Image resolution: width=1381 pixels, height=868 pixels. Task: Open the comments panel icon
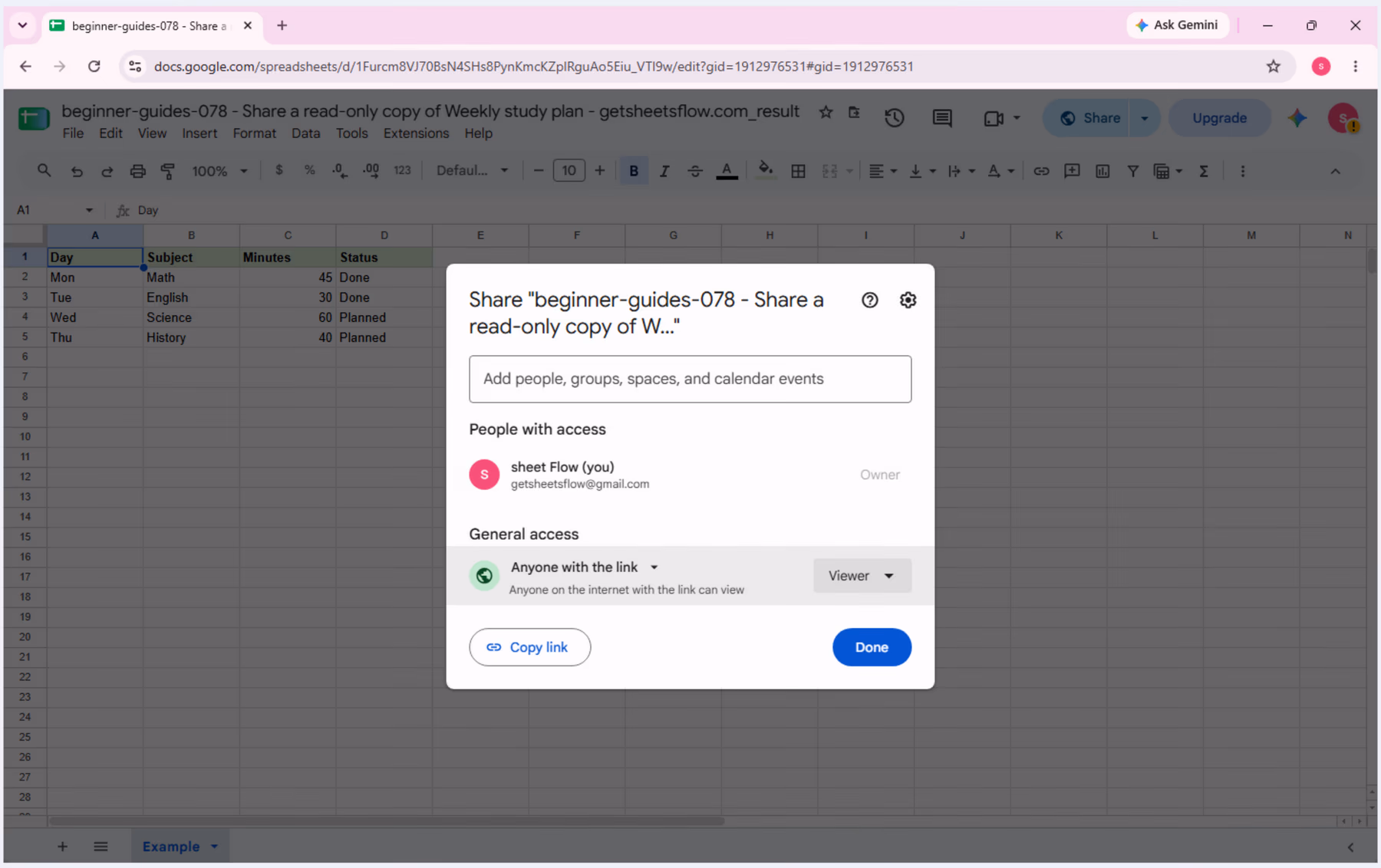(942, 118)
